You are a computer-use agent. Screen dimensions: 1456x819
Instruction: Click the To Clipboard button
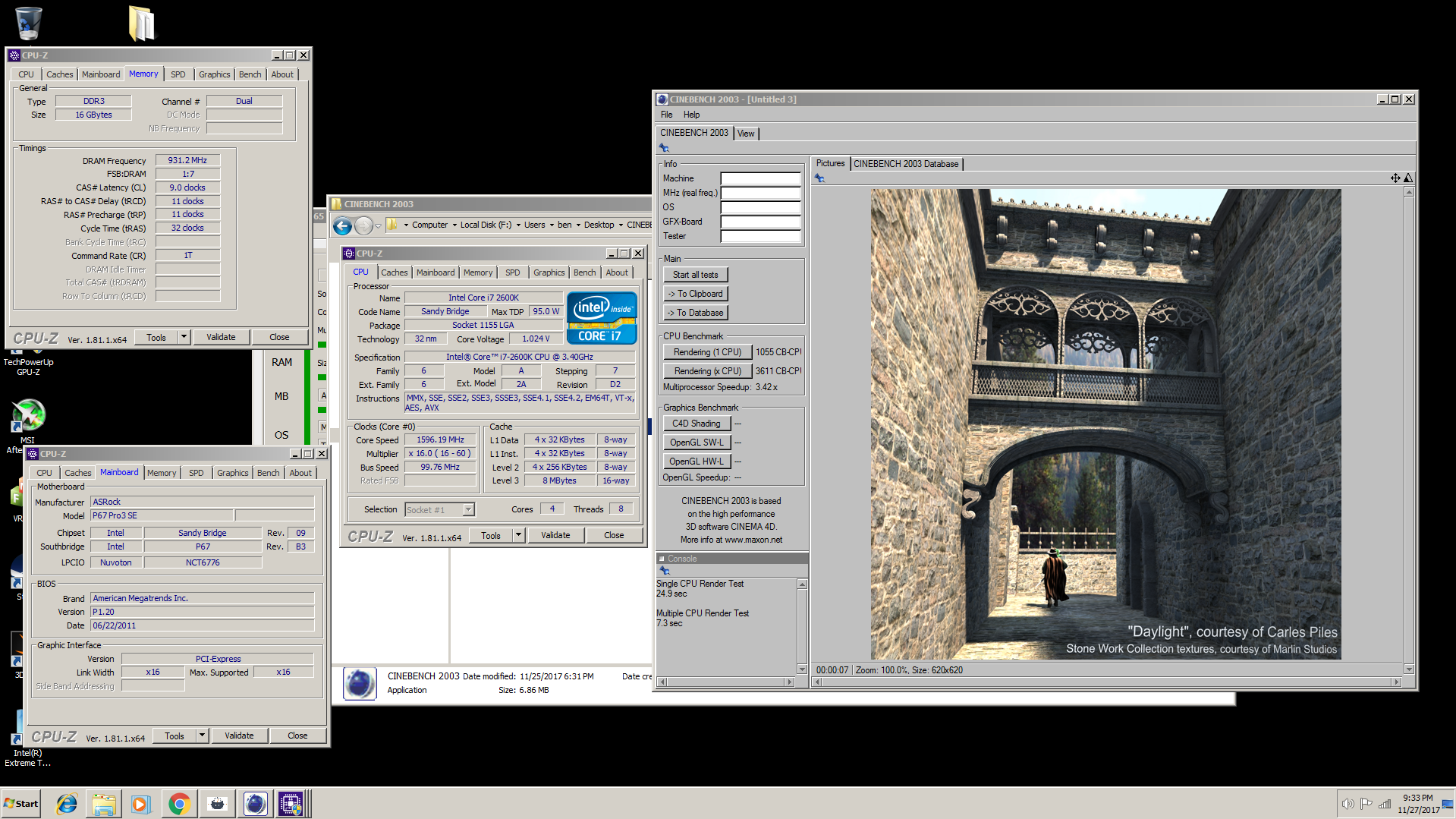coord(695,294)
